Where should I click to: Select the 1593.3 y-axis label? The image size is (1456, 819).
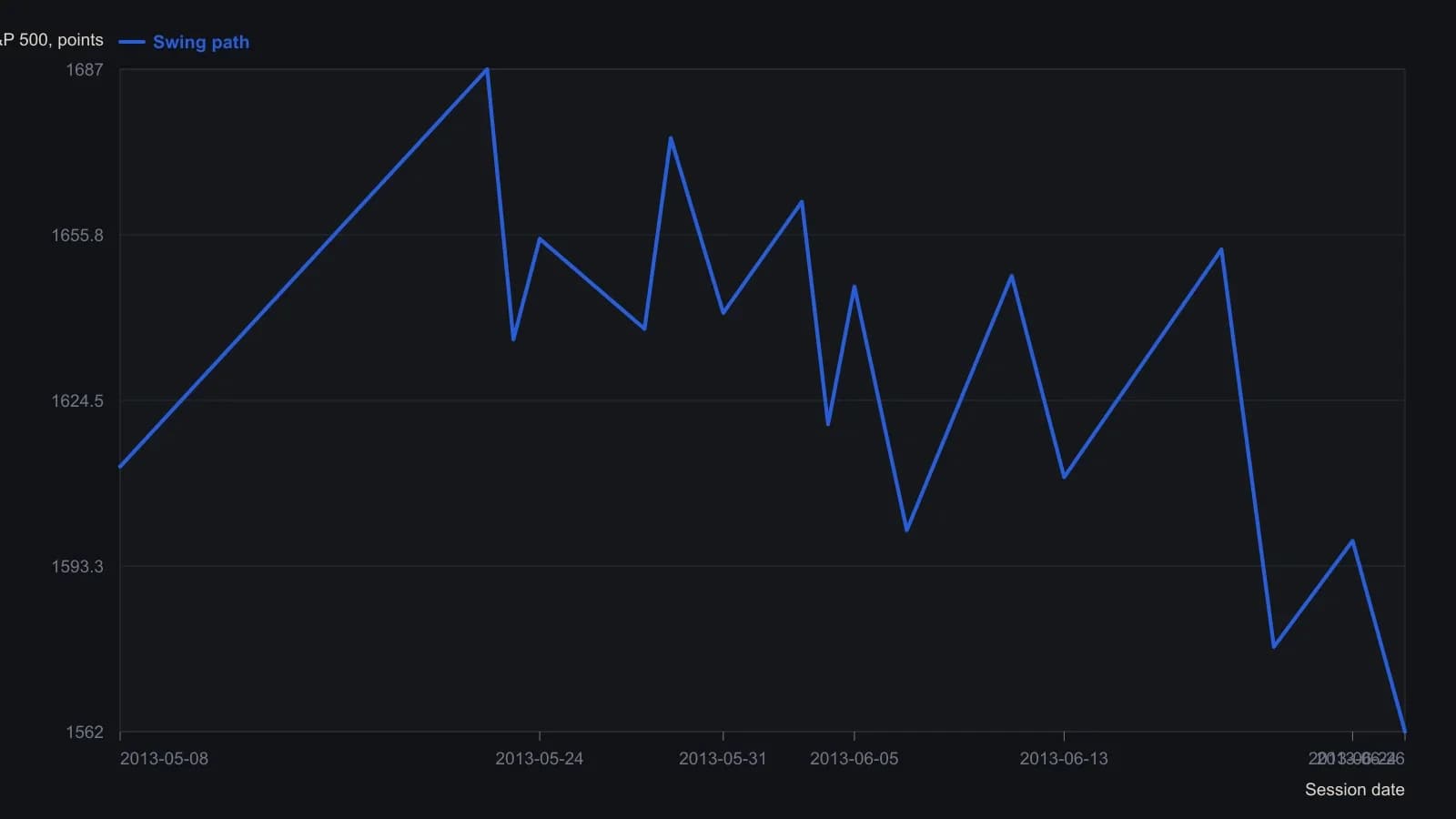click(77, 566)
